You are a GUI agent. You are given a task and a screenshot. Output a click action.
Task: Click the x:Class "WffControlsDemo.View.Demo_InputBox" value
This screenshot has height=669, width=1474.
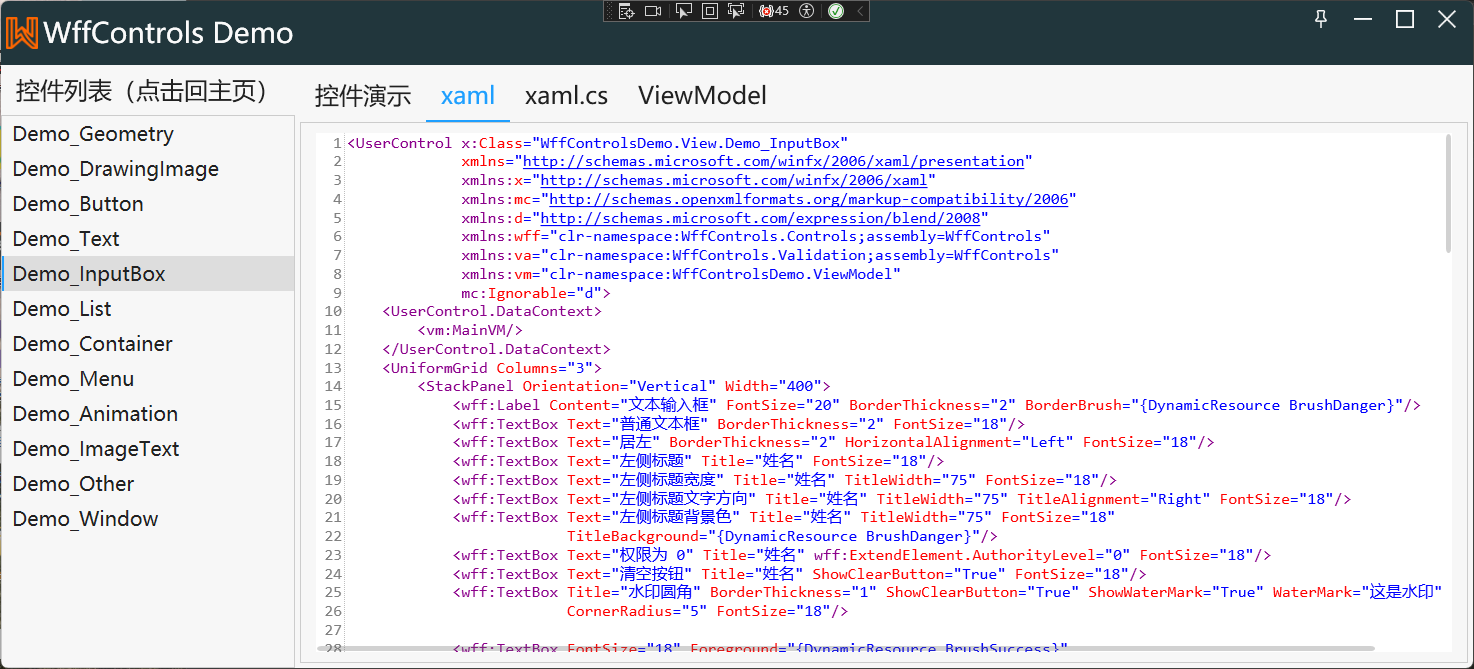point(691,143)
